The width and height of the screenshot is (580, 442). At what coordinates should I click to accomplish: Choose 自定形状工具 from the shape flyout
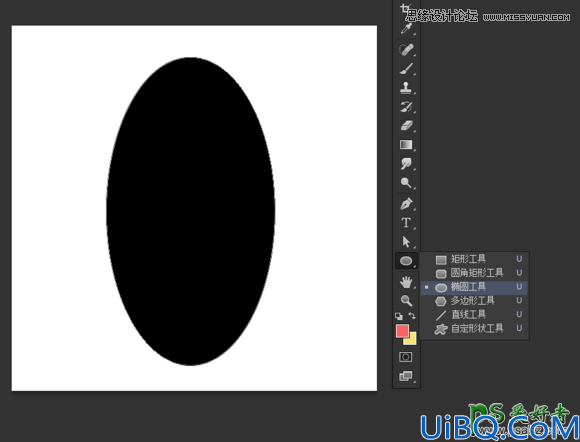coord(475,329)
